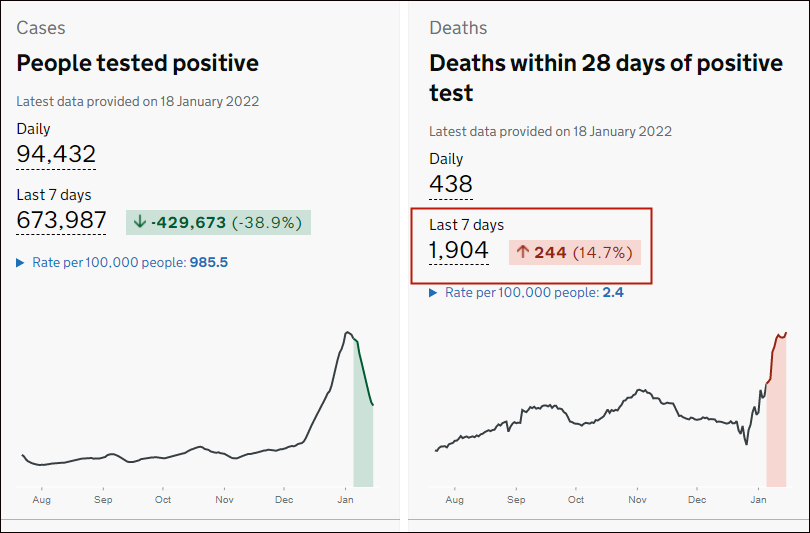810x533 pixels.
Task: Click green shaded area on cases chart
Action: pos(363,440)
